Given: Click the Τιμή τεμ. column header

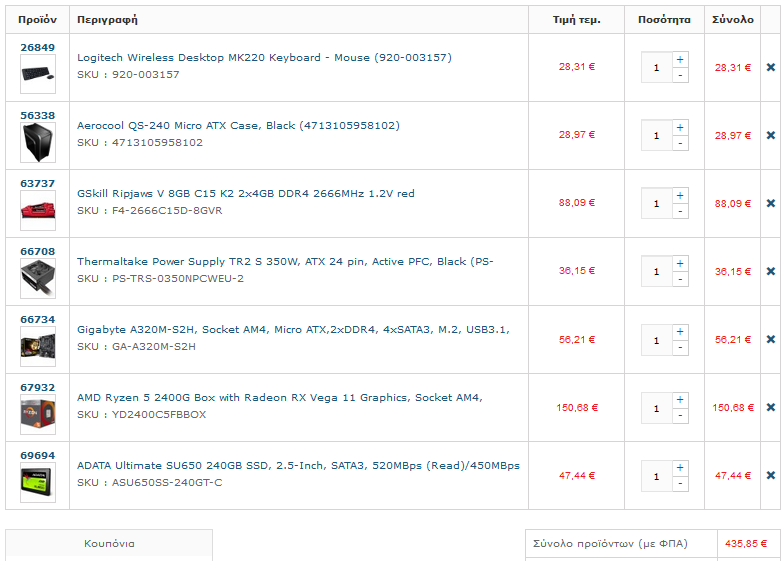Looking at the screenshot, I should coord(576,20).
